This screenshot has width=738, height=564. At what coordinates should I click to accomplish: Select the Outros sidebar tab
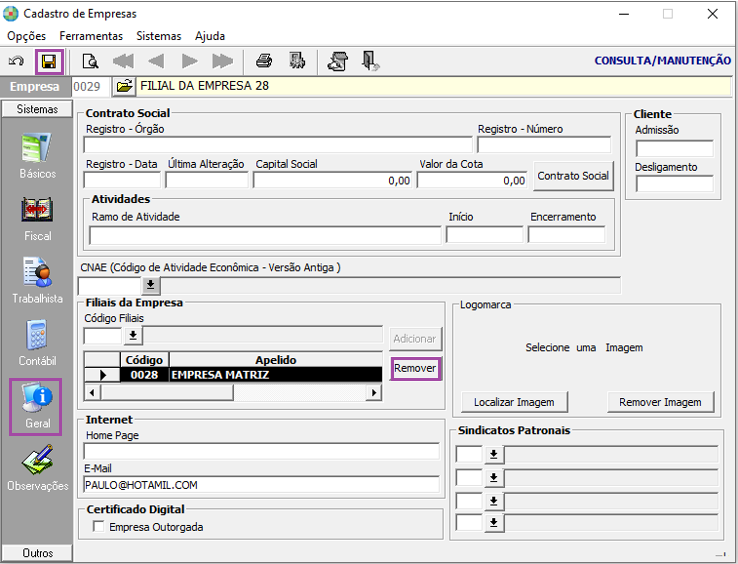tap(37, 553)
